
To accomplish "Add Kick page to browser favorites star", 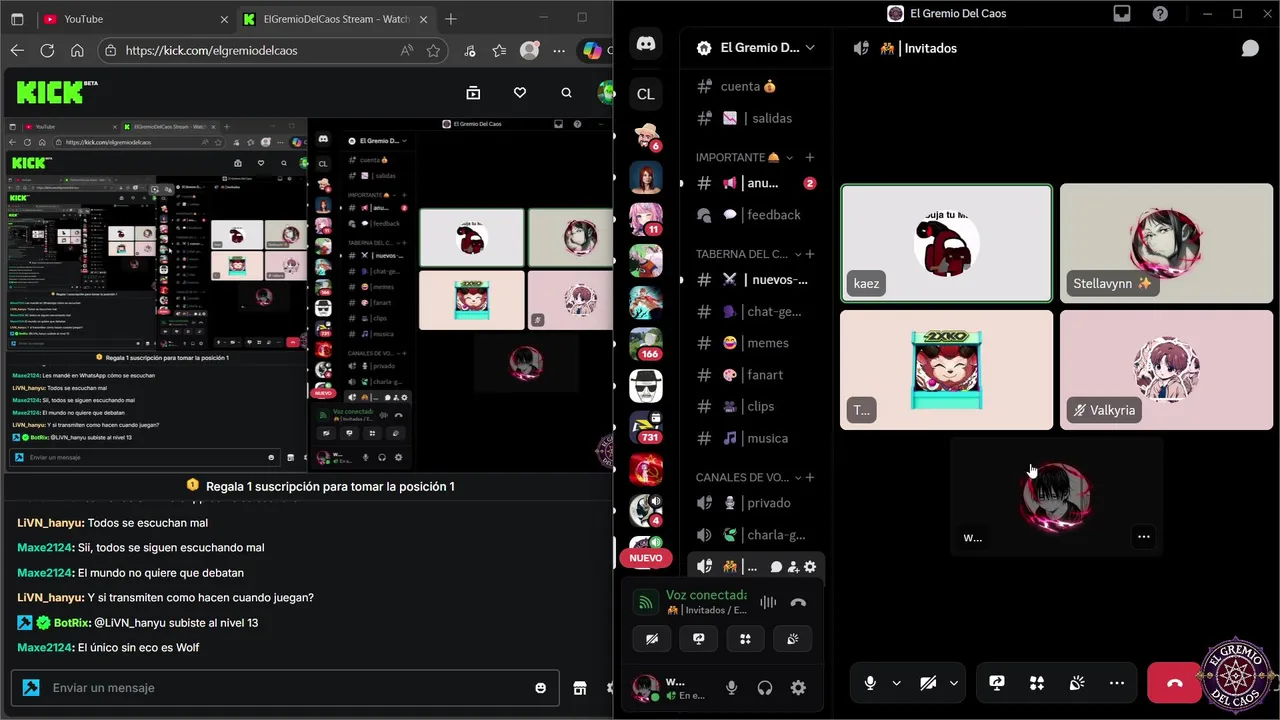I will coord(433,50).
